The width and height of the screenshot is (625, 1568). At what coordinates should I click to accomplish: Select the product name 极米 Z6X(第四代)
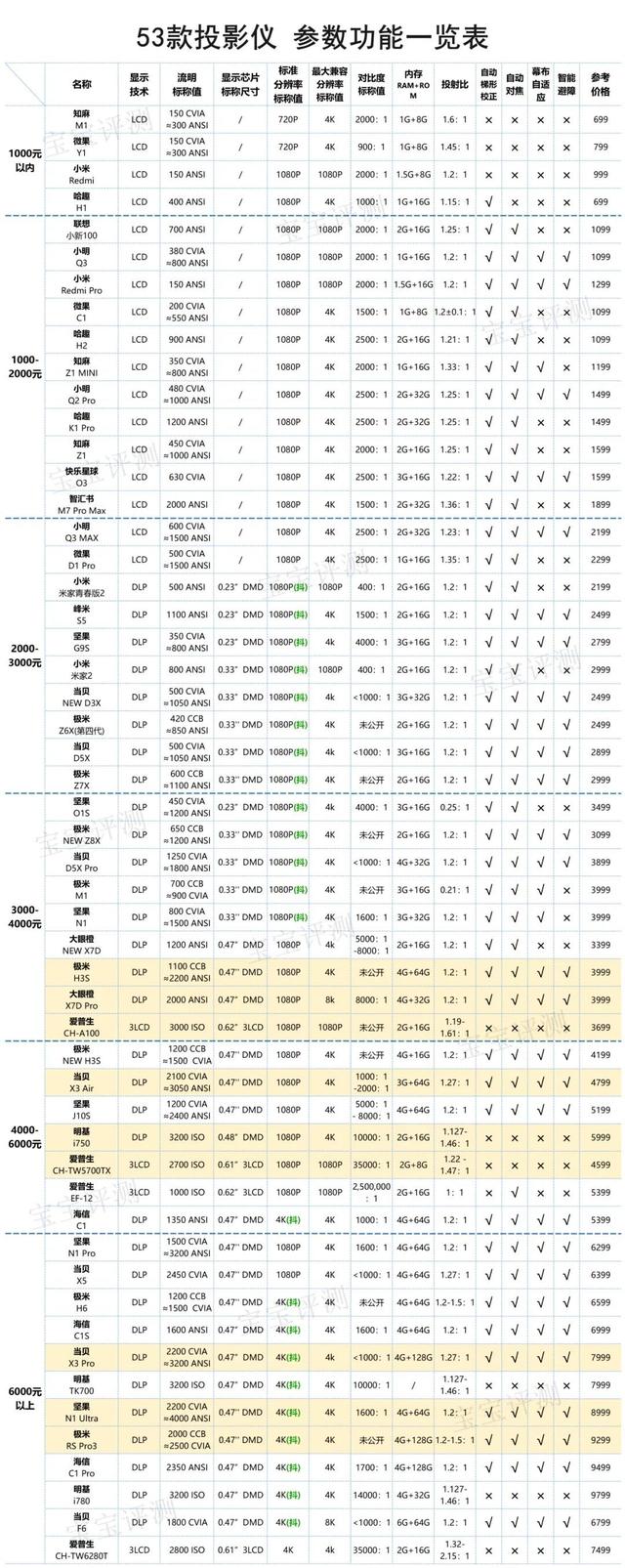[82, 724]
